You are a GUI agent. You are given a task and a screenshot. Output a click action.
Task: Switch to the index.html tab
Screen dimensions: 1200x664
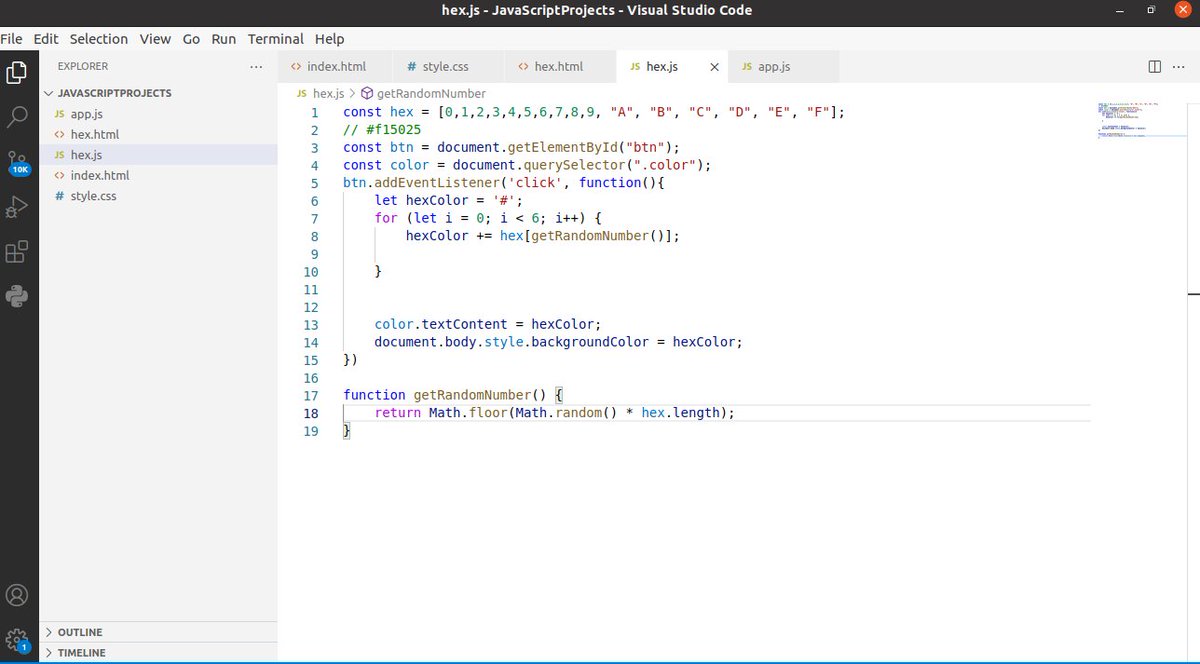tap(336, 67)
